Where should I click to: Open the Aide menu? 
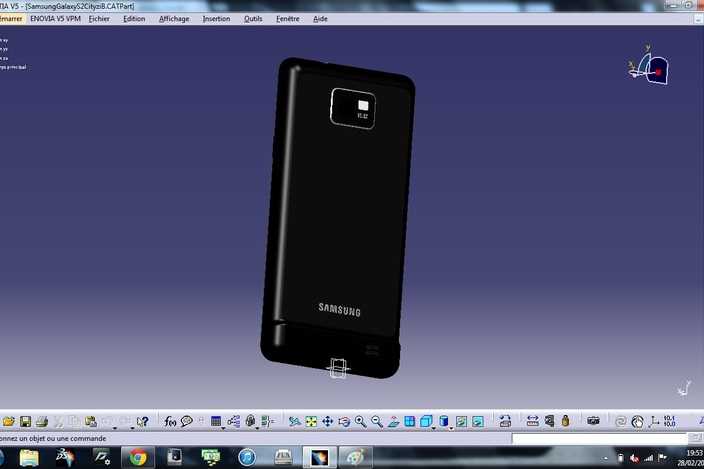point(320,19)
